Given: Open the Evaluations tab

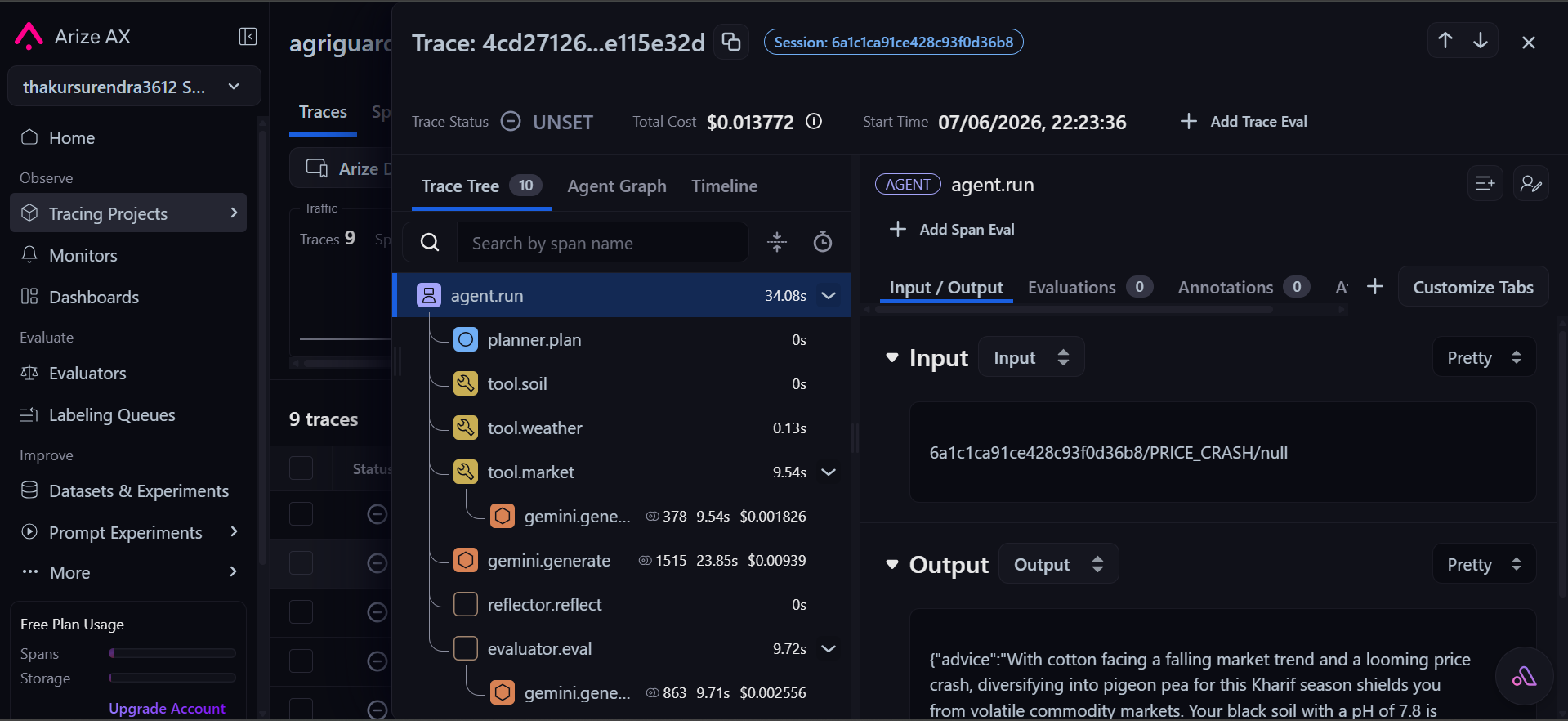Looking at the screenshot, I should coord(1090,287).
